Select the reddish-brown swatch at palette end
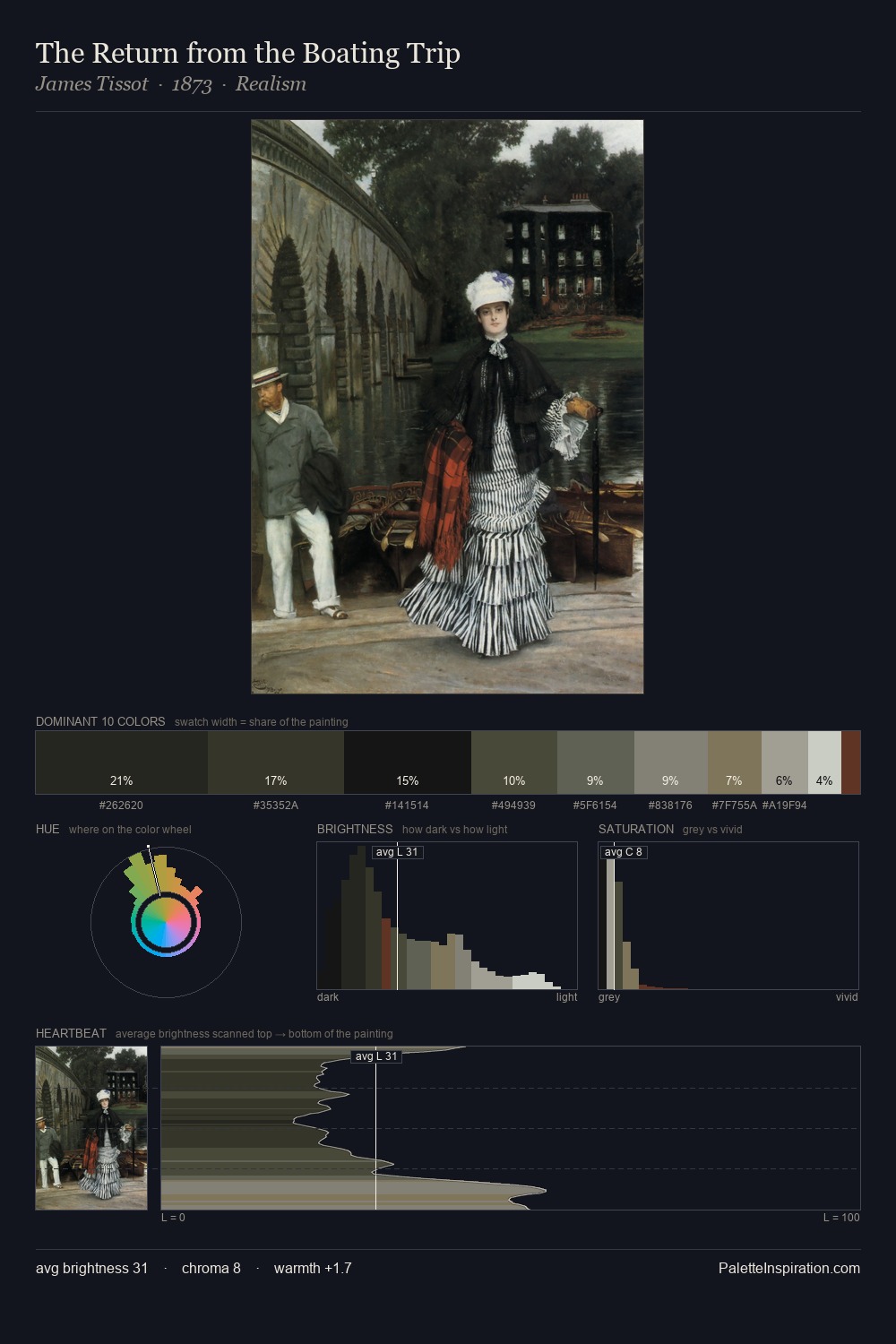The width and height of the screenshot is (896, 1344). pos(851,762)
